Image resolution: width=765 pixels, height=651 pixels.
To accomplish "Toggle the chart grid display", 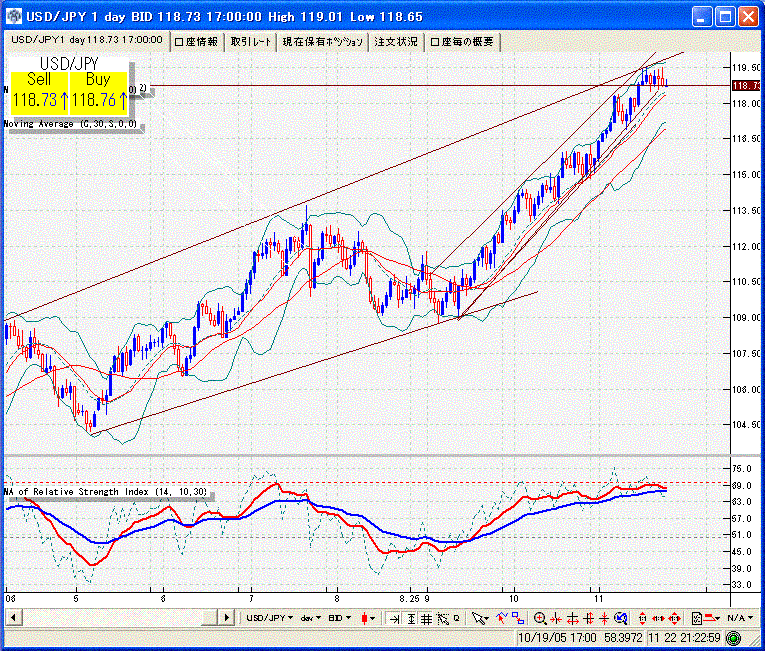I will (426, 619).
